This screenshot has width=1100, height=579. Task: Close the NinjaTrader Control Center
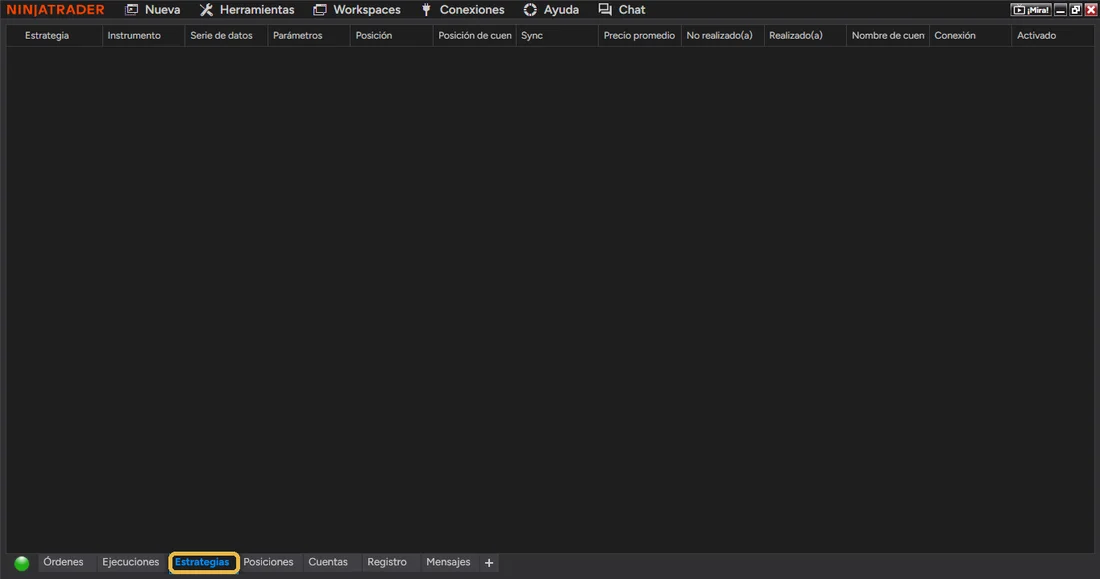1091,10
